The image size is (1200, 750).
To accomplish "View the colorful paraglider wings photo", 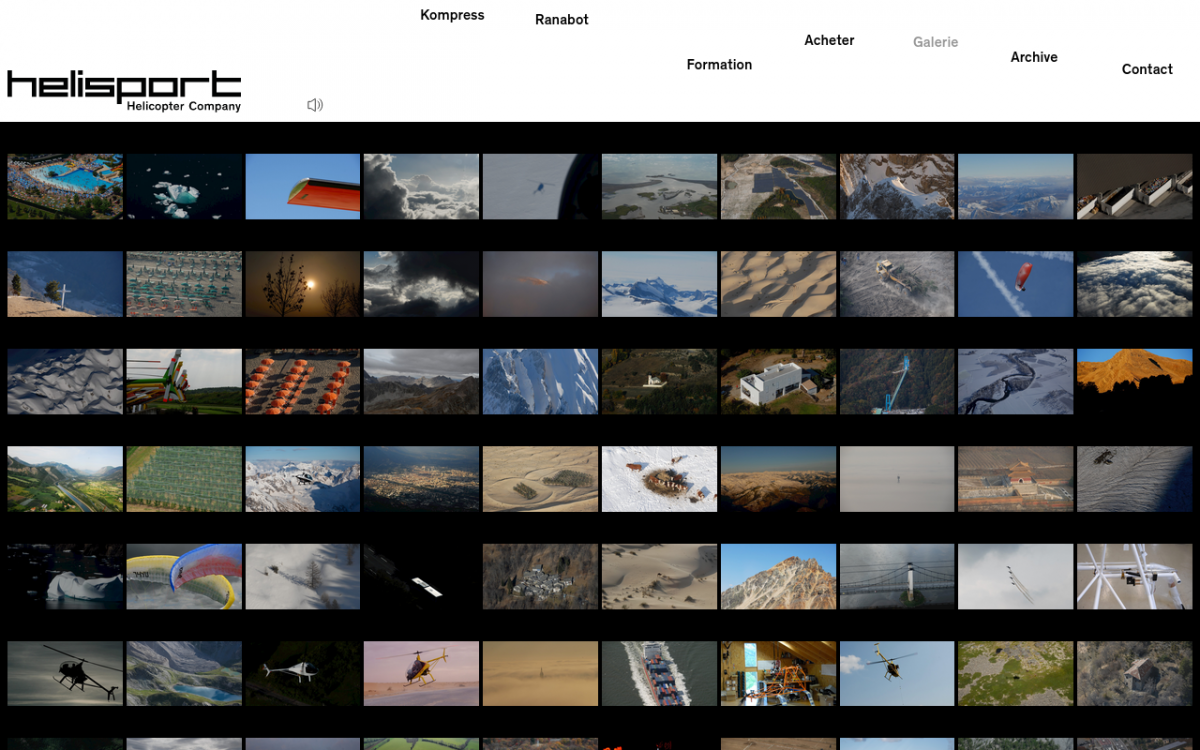I will [184, 576].
